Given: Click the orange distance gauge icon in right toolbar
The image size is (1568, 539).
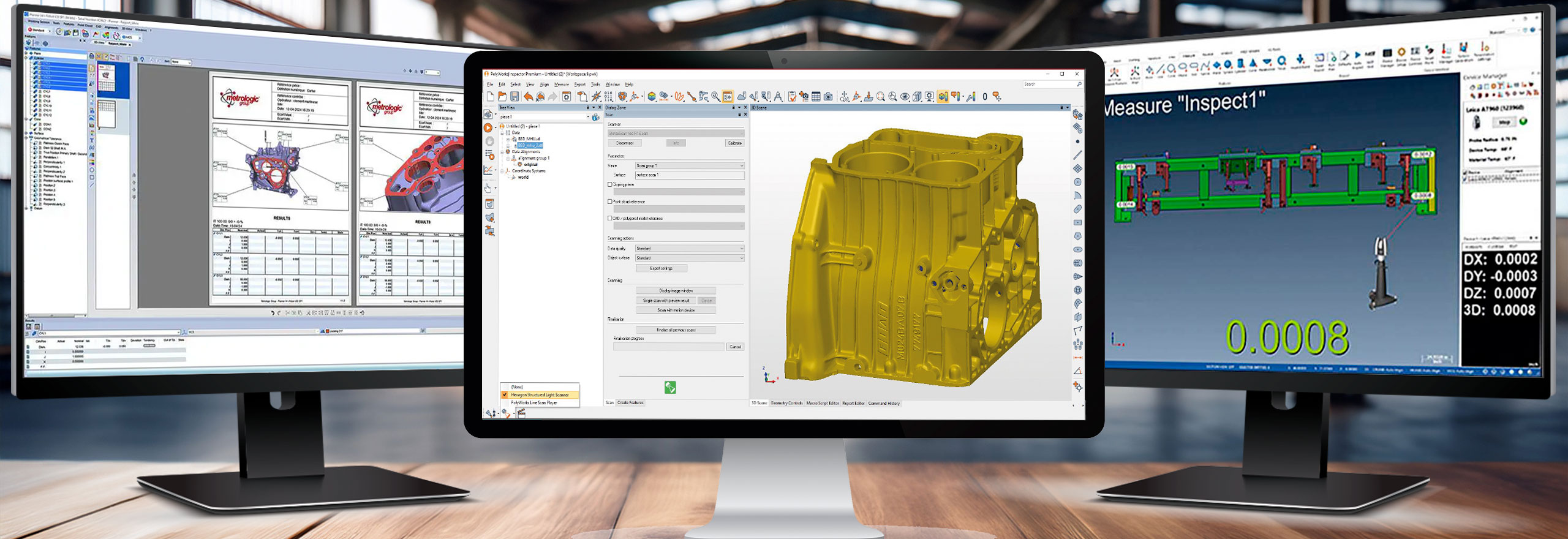Looking at the screenshot, I should [x=1077, y=357].
